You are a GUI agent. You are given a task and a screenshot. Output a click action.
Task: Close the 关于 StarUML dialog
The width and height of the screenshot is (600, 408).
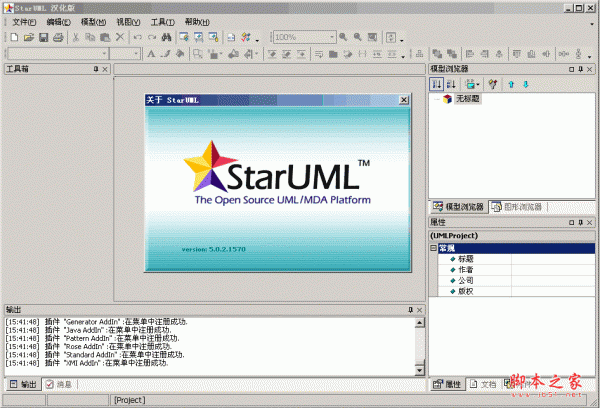pos(404,100)
